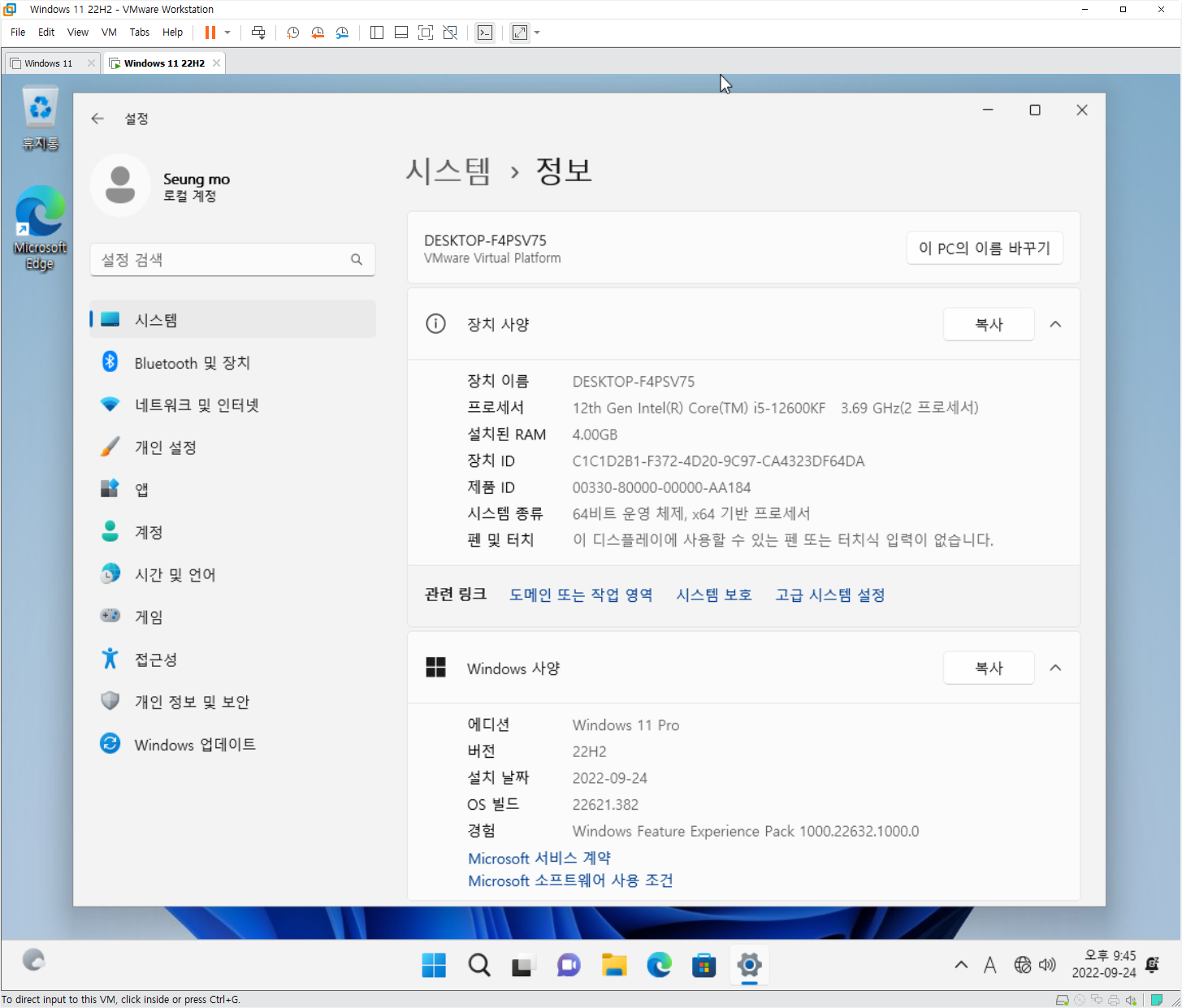This screenshot has height=1008, width=1182.
Task: Collapse the Windows 사양 section chevron
Action: (1055, 668)
